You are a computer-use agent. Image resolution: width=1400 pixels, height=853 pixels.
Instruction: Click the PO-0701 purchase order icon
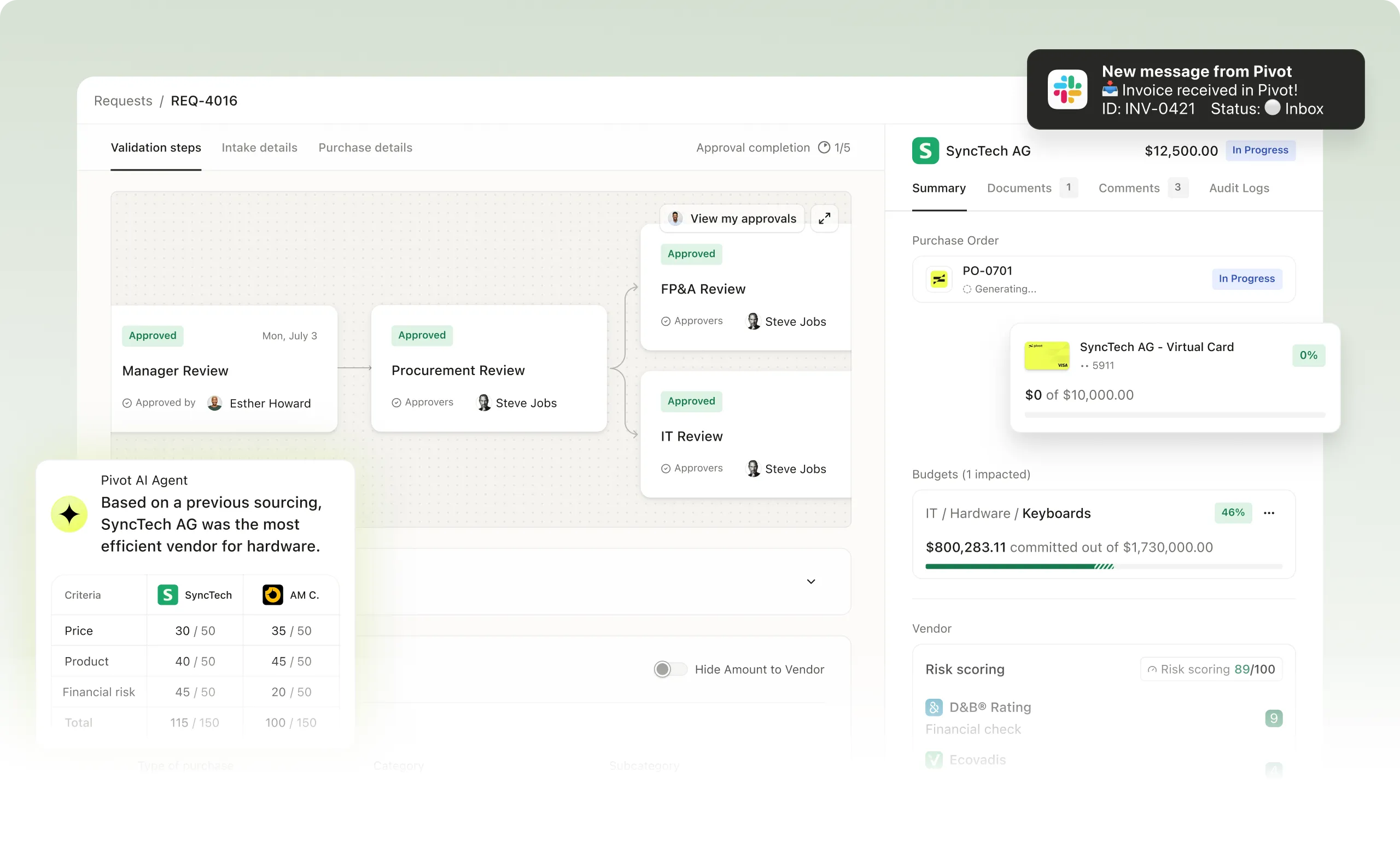coord(938,279)
